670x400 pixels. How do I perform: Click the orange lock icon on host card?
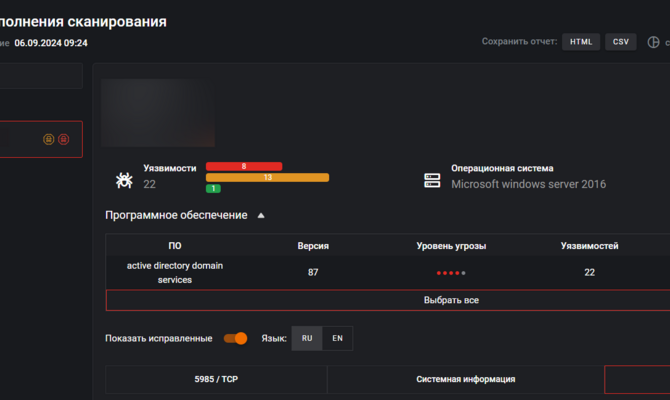click(48, 139)
